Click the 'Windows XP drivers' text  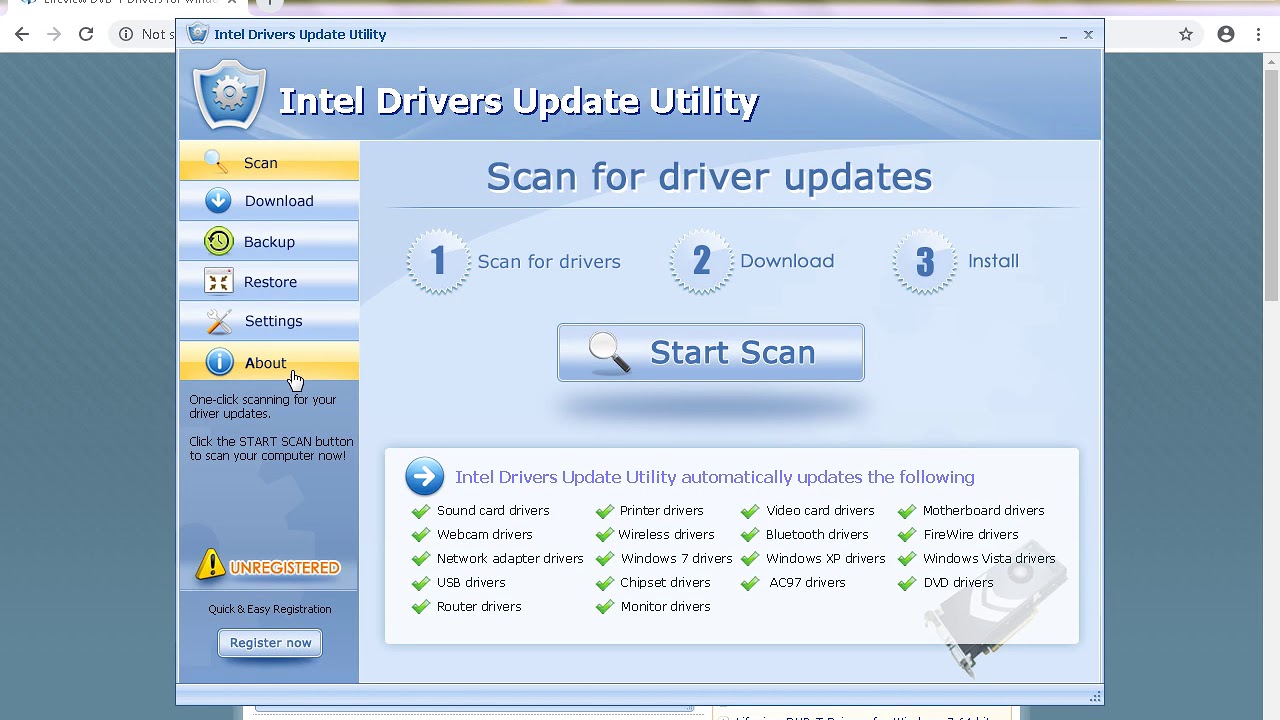(825, 559)
